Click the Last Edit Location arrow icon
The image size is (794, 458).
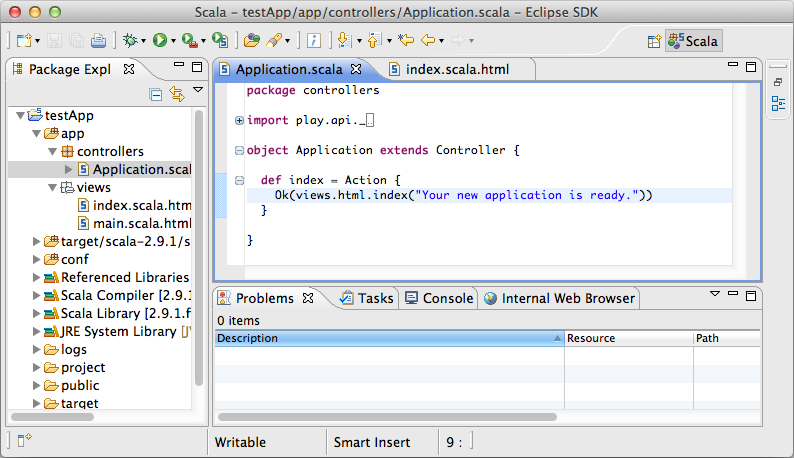tap(405, 41)
